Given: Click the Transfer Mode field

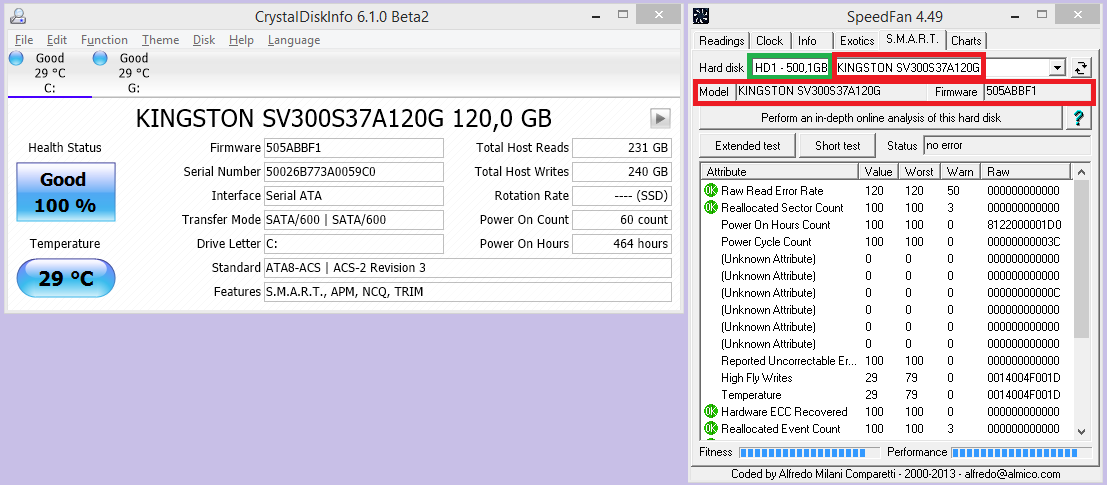Looking at the screenshot, I should pyautogui.click(x=354, y=220).
